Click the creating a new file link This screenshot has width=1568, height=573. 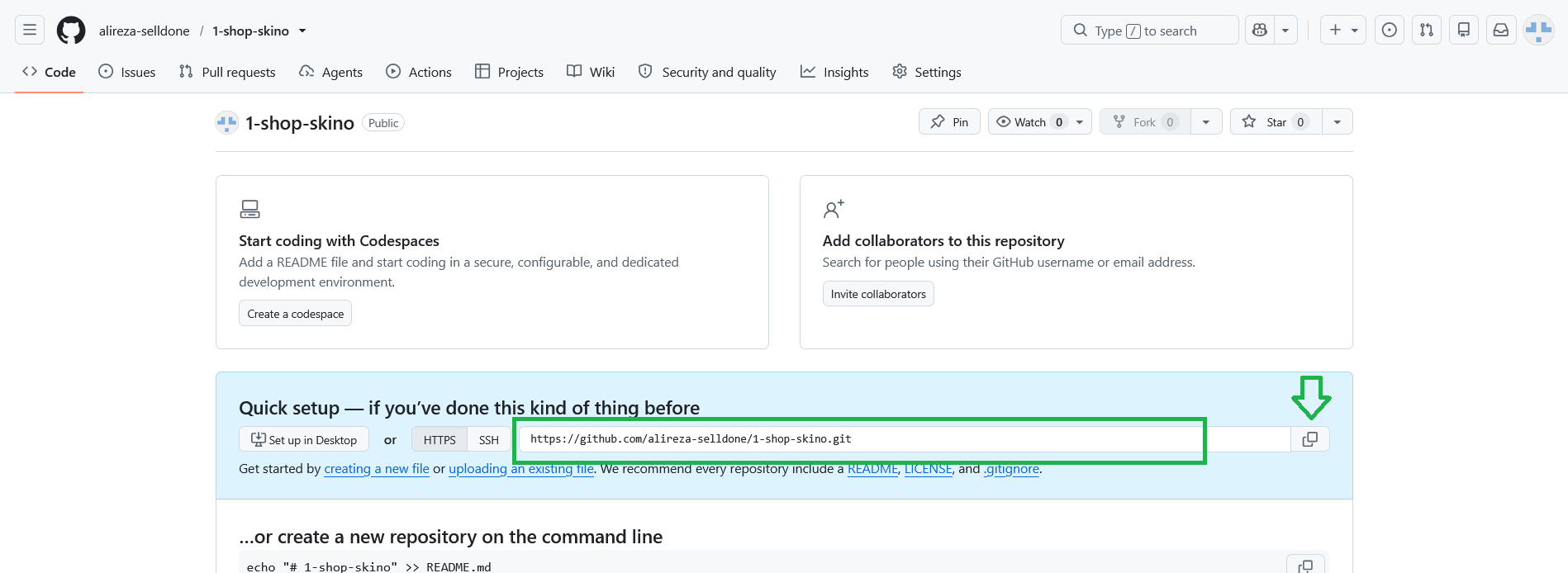(377, 469)
